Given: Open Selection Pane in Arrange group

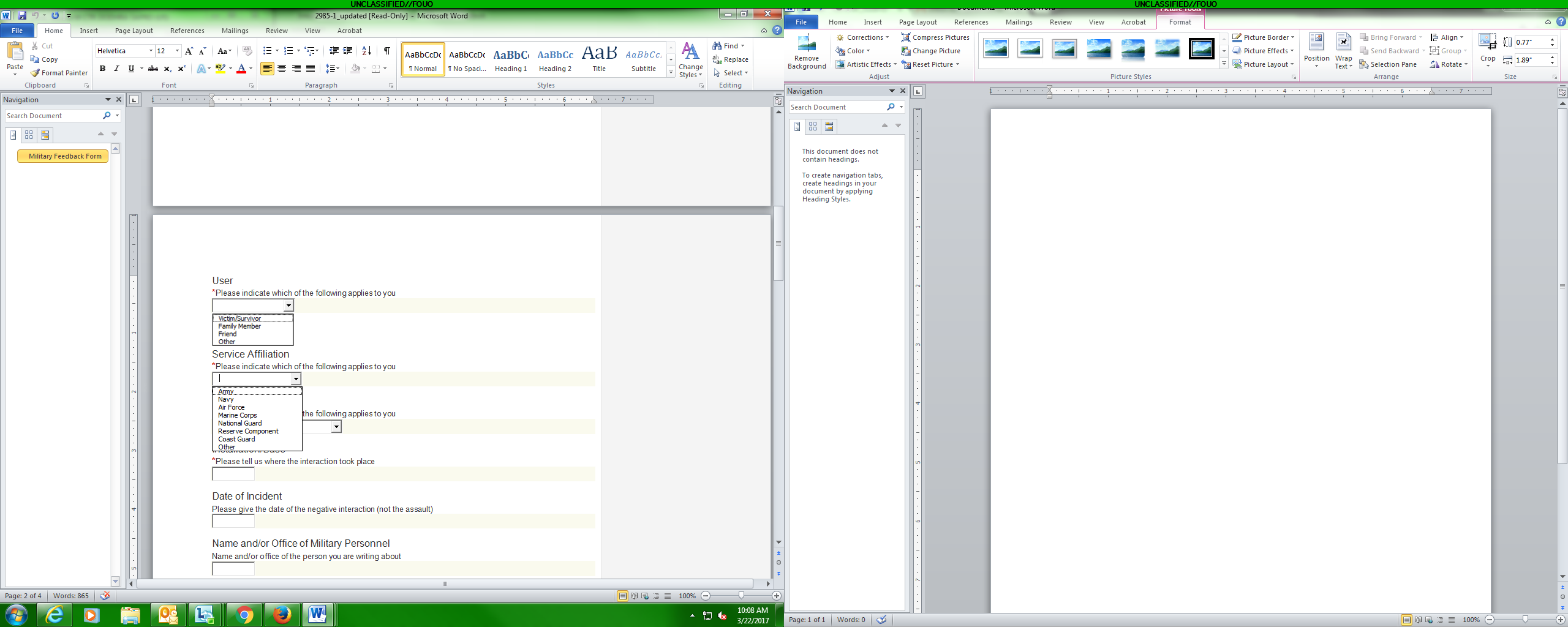Looking at the screenshot, I should [x=1388, y=64].
